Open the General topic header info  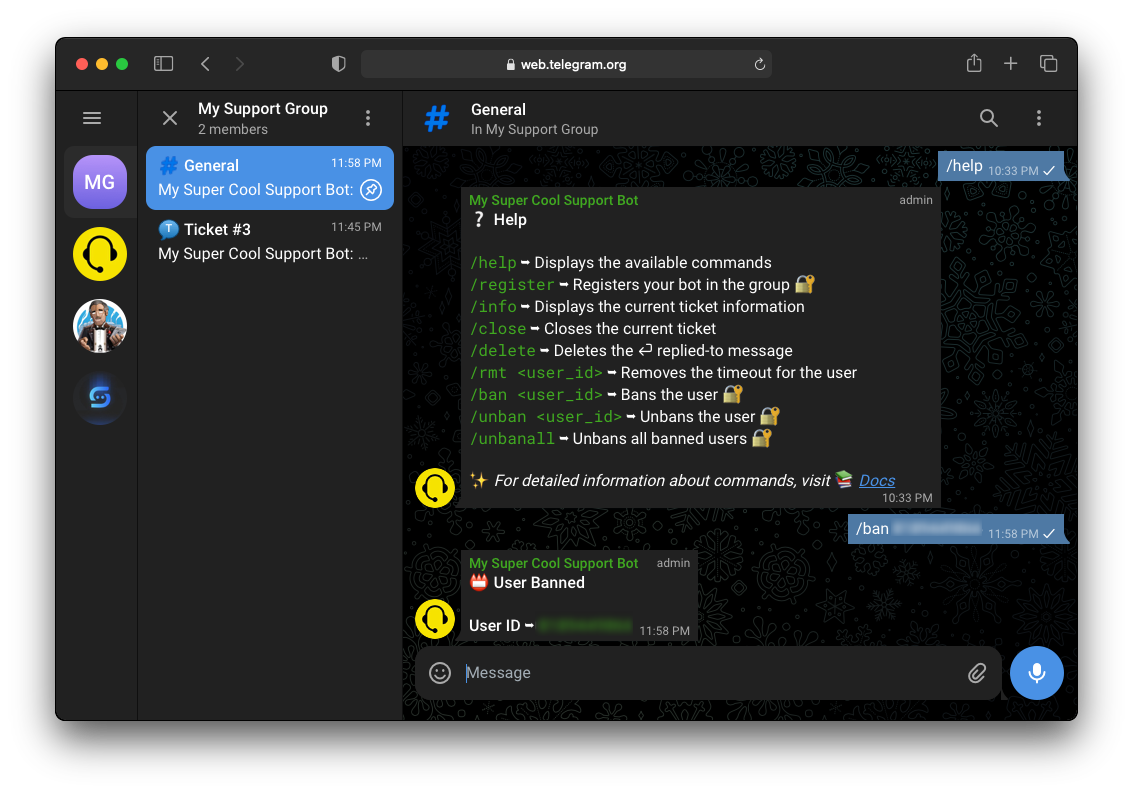tap(535, 118)
